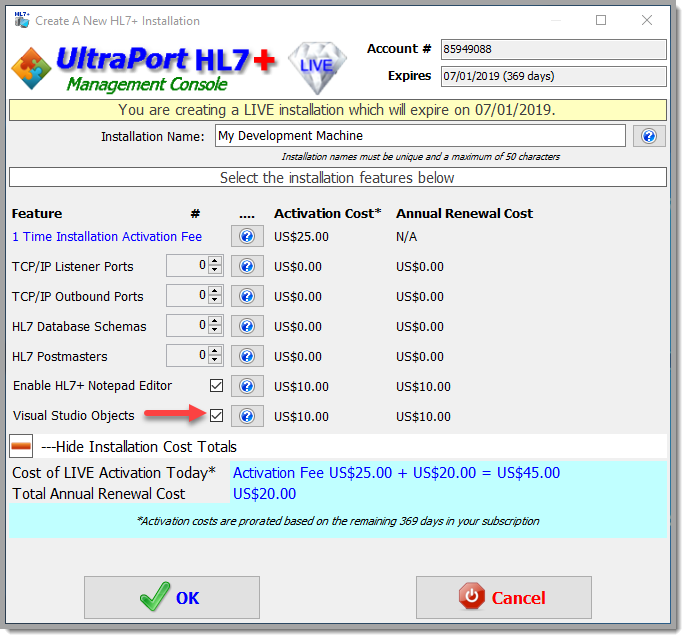Uncheck Enable HL7+ Notepad Editor checkbox

(x=216, y=385)
